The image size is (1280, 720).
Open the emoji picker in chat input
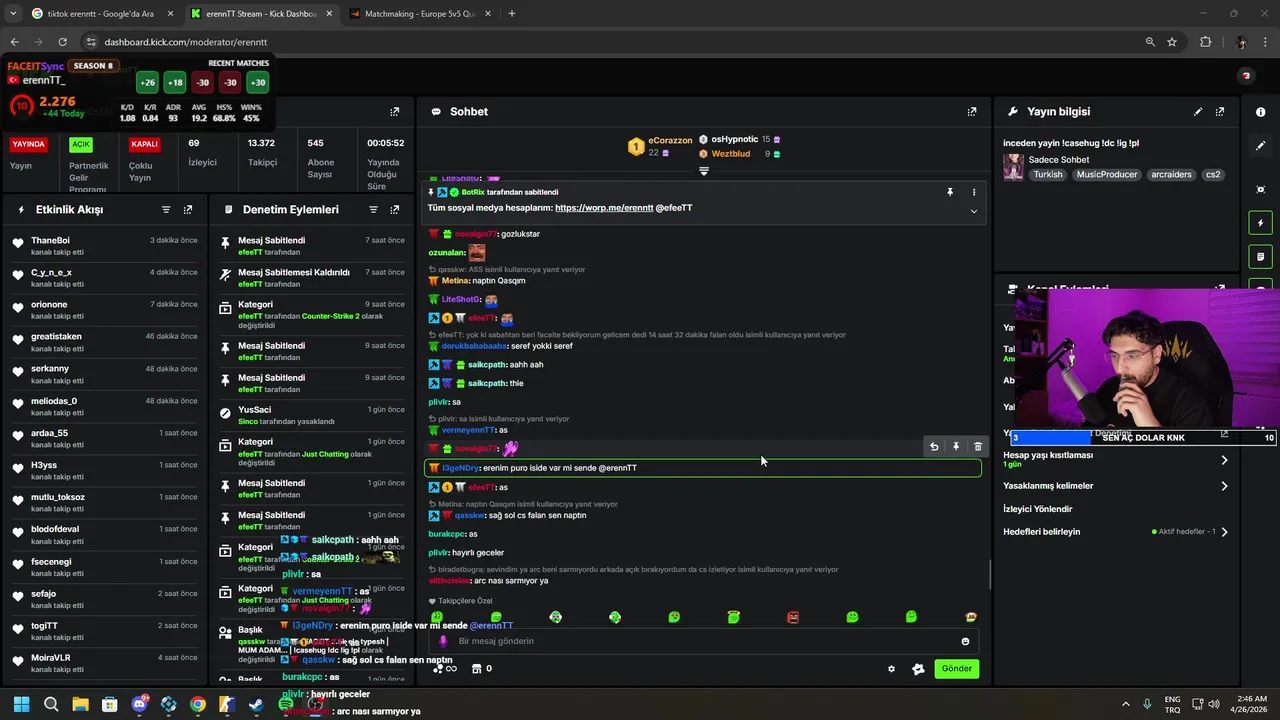coord(965,641)
